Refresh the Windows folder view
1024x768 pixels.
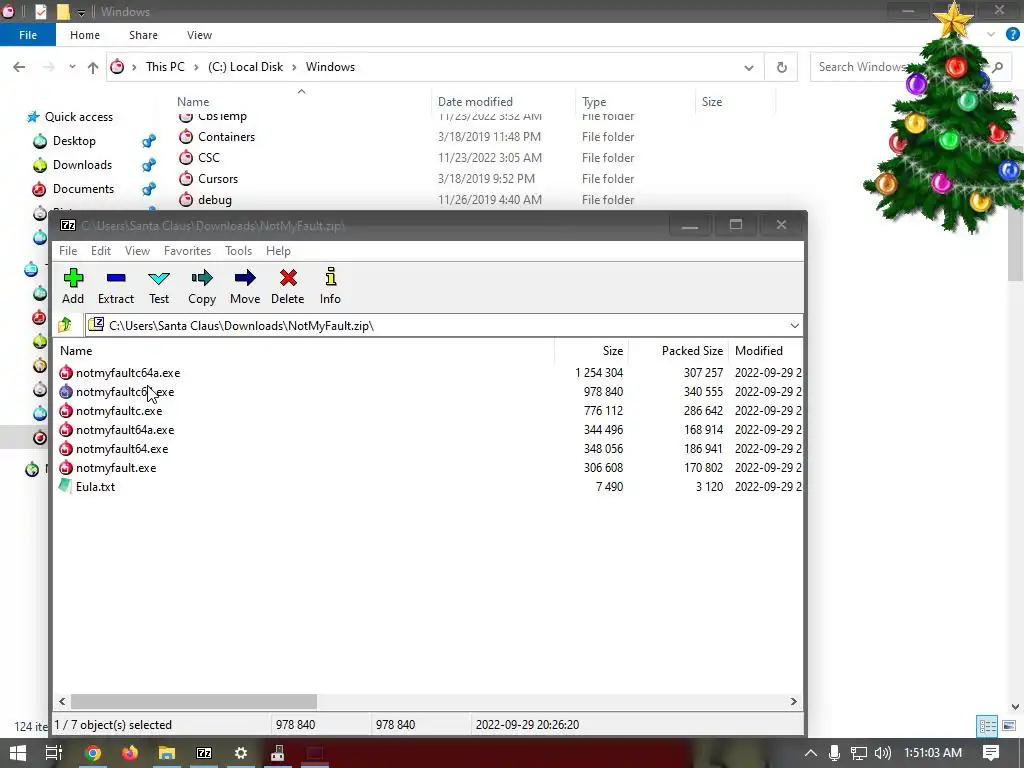781,67
